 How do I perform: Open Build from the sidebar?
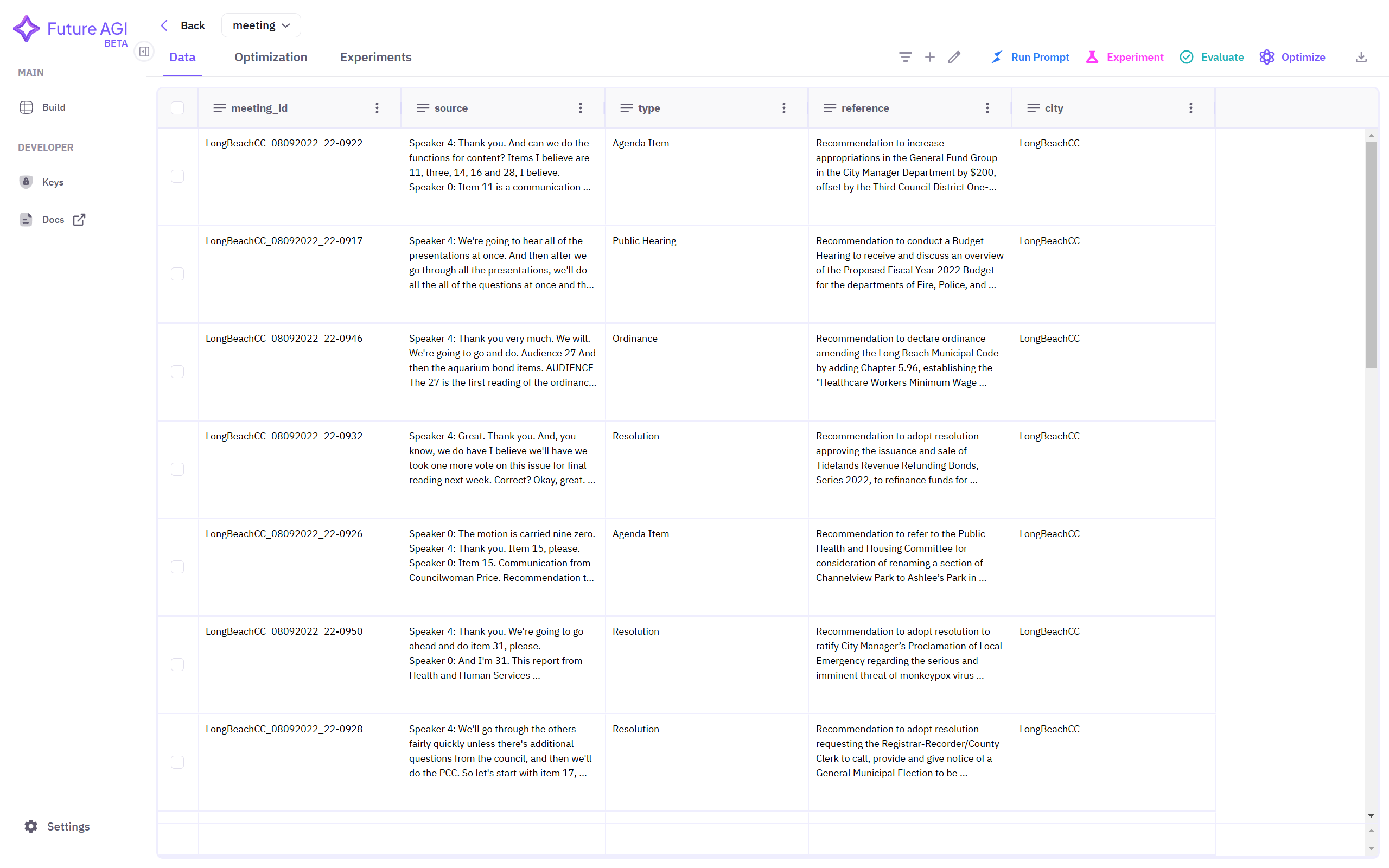(53, 107)
